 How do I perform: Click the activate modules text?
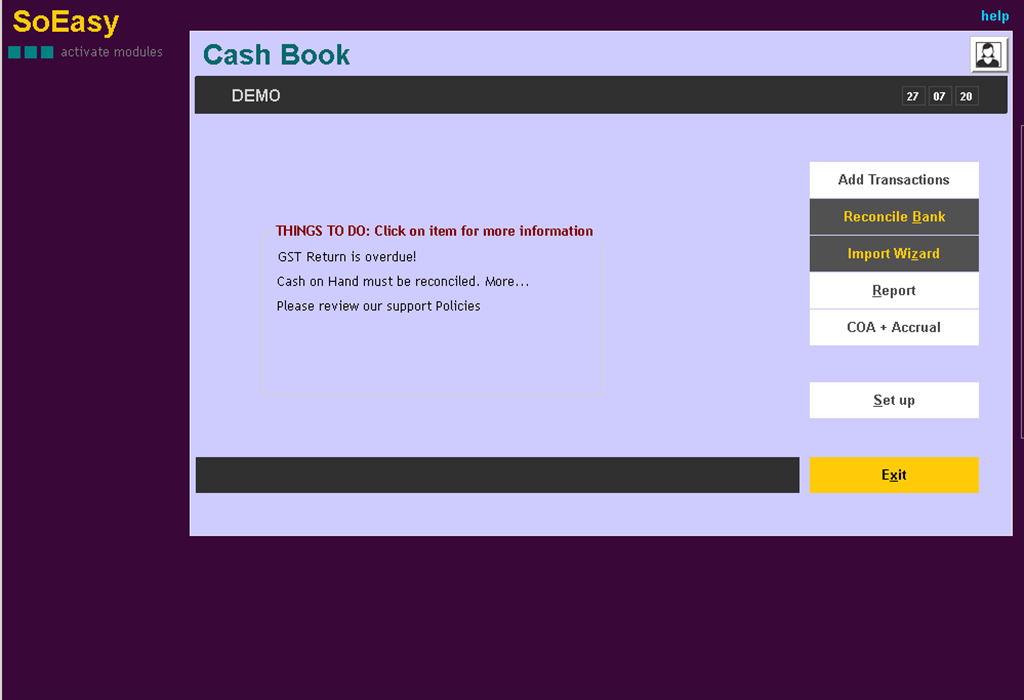(x=112, y=52)
